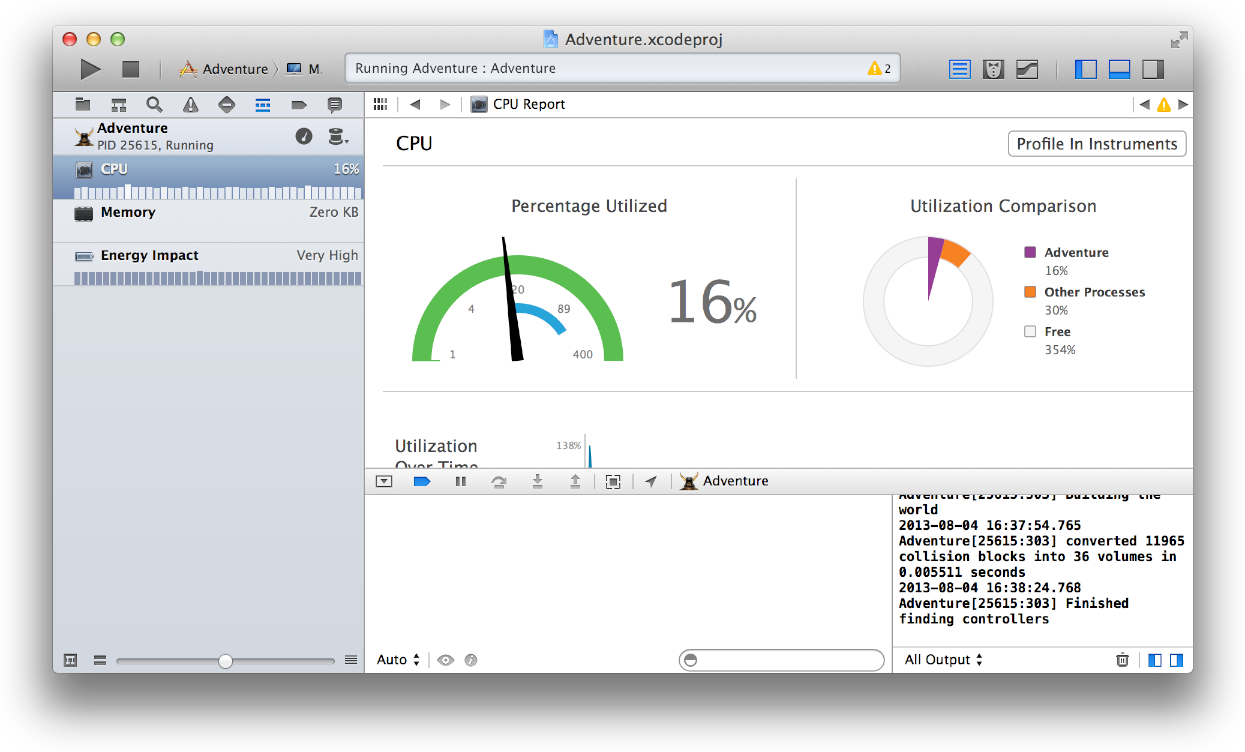1245x752 pixels.
Task: Toggle the navigator pane visibility
Action: point(1086,69)
